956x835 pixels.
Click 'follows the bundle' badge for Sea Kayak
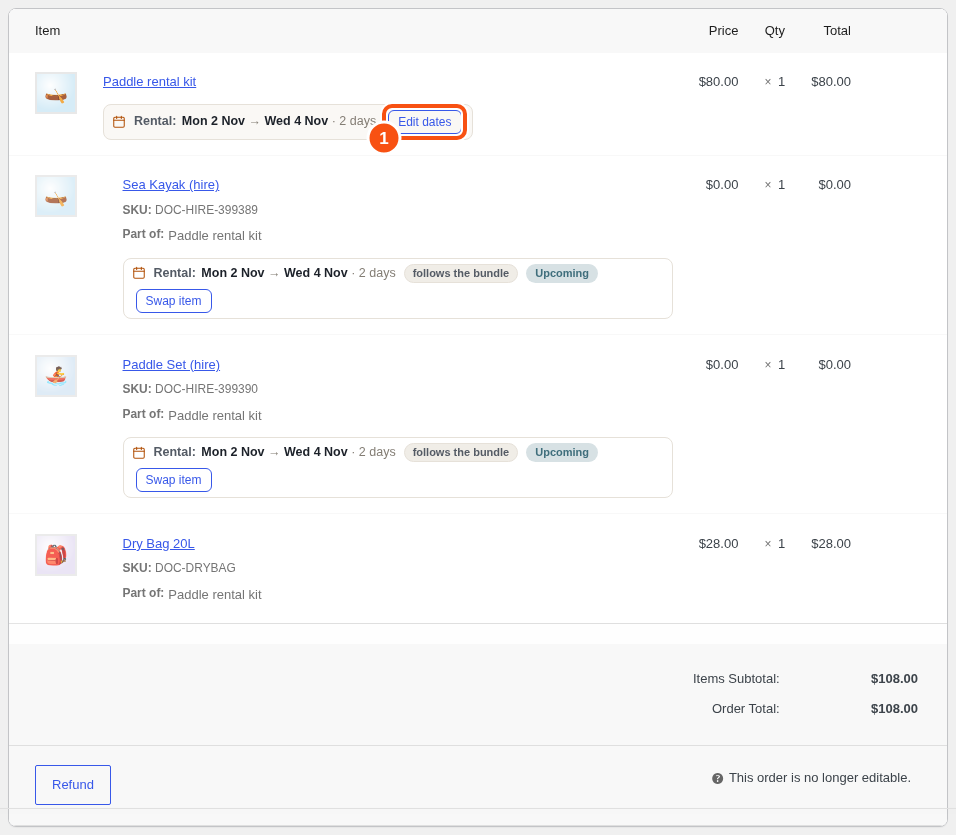[461, 274]
